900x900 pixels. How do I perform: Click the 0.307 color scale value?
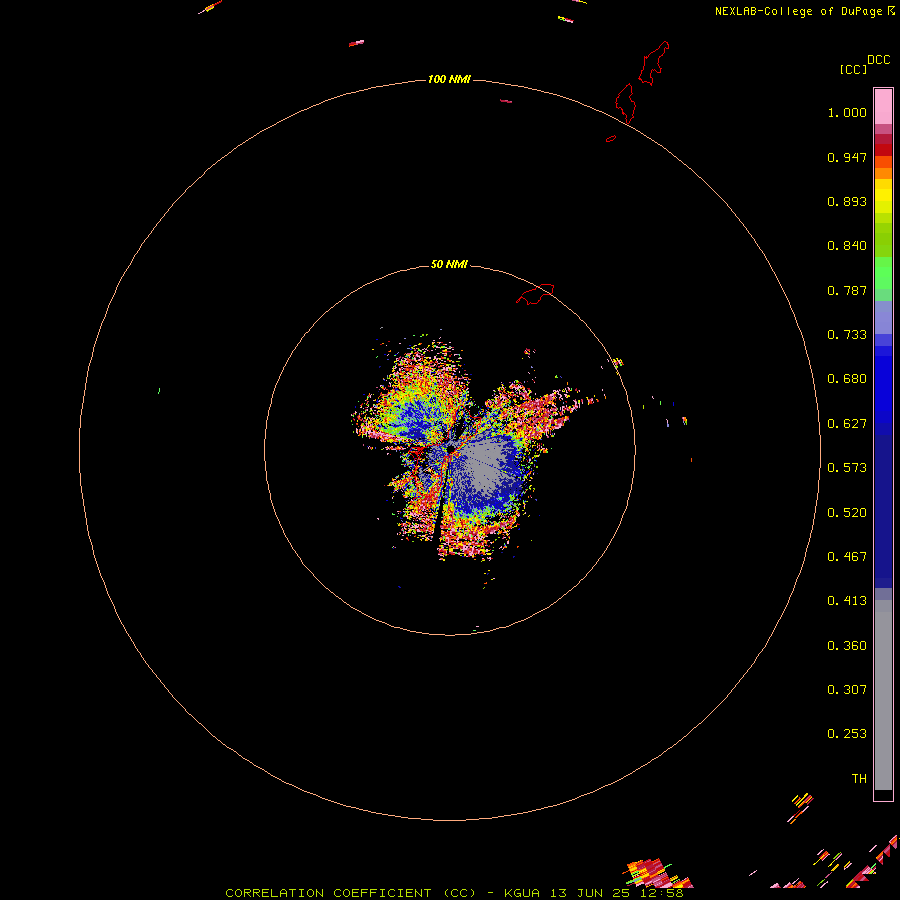(x=847, y=690)
